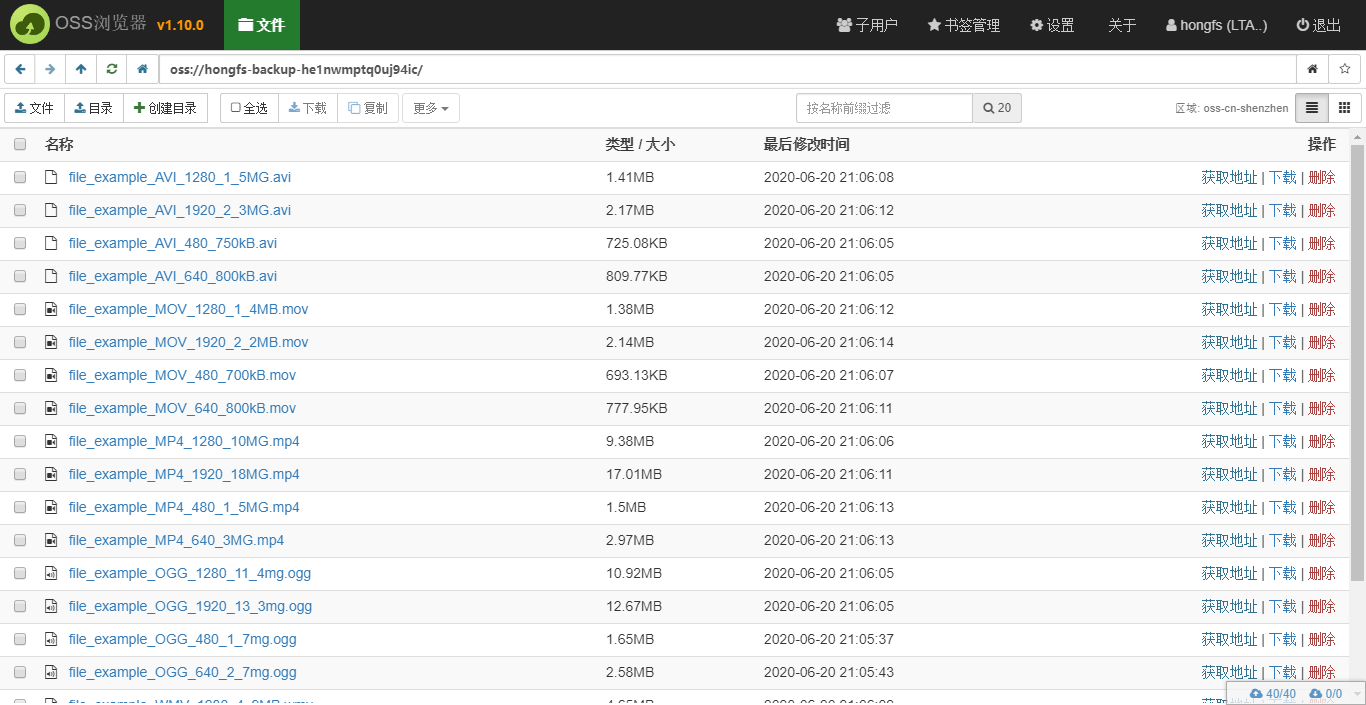Image resolution: width=1366 pixels, height=705 pixels.
Task: Click the 下载 toolbar button
Action: (x=308, y=108)
